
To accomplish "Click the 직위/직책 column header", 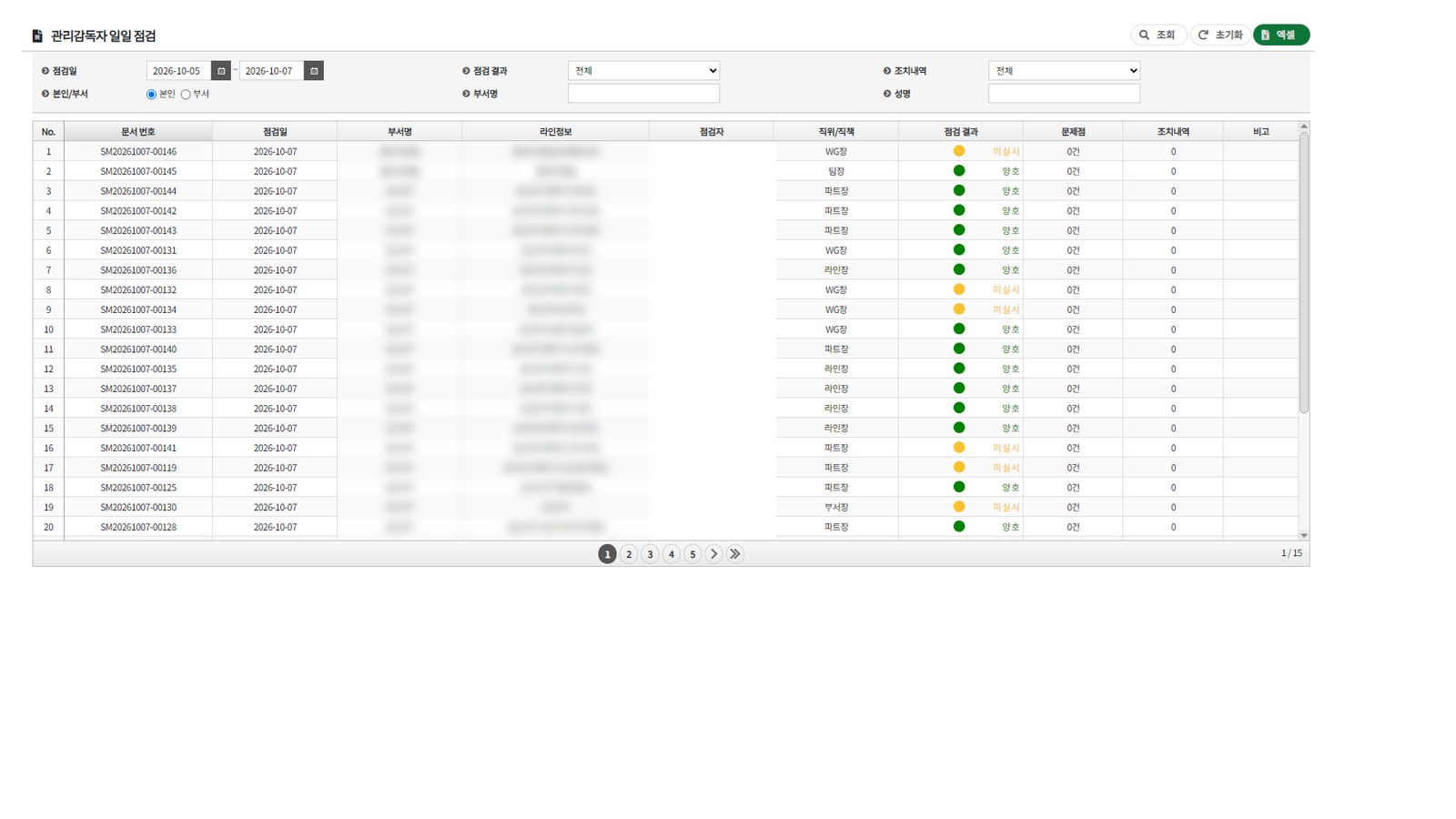I will [836, 132].
